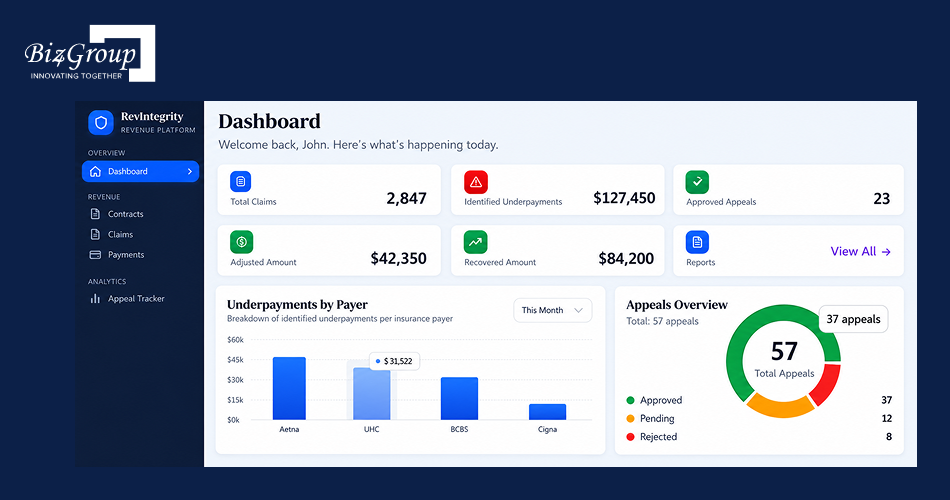Screen dimensions: 950x500
Task: Expand the Dashboard chevron arrow
Action: pyautogui.click(x=190, y=172)
